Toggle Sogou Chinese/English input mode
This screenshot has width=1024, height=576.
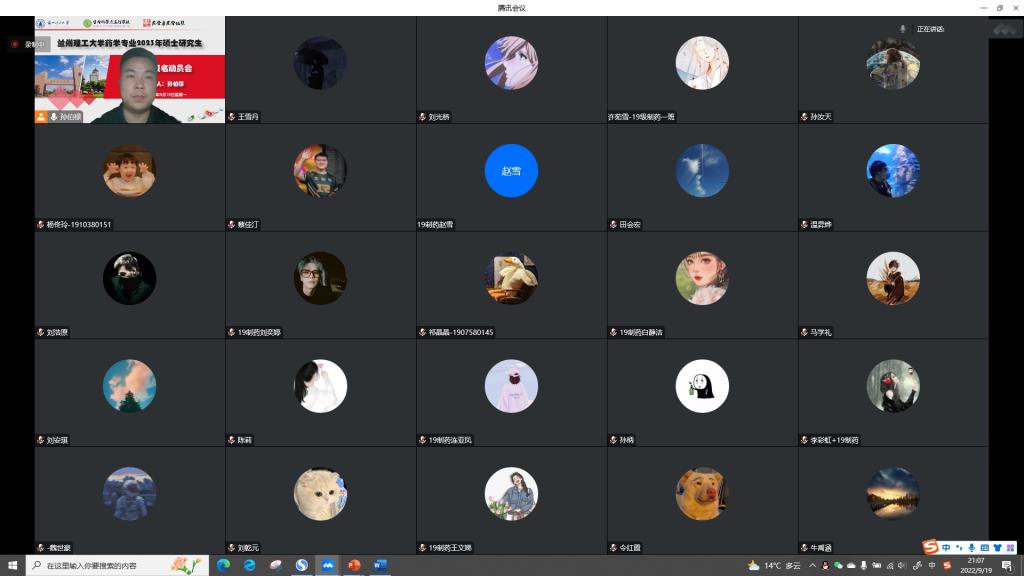tap(946, 547)
